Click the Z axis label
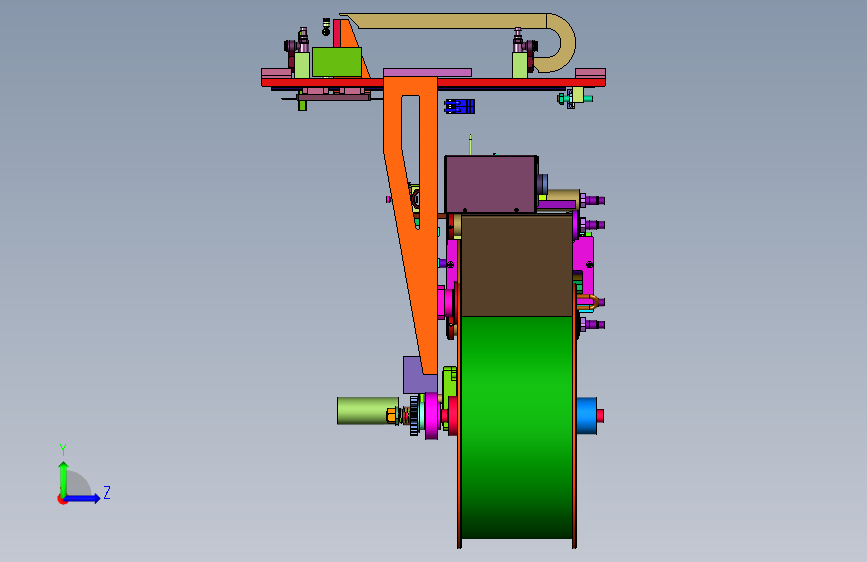This screenshot has height=562, width=867. (107, 492)
